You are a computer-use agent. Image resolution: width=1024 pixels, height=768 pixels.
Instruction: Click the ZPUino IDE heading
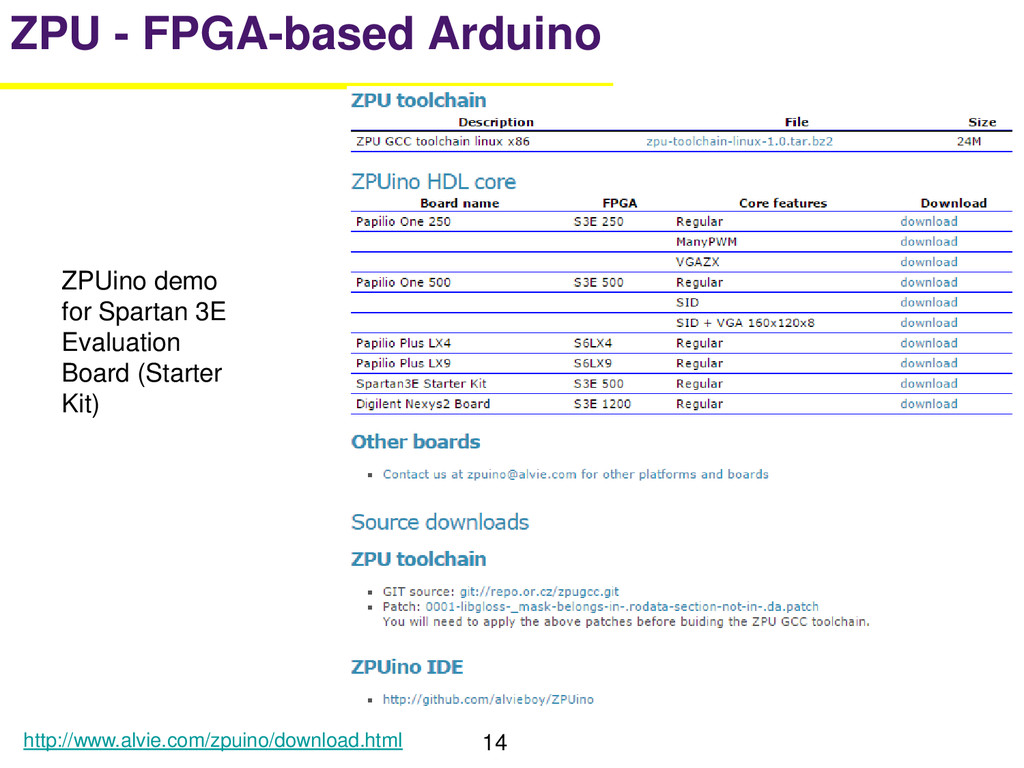pyautogui.click(x=407, y=667)
